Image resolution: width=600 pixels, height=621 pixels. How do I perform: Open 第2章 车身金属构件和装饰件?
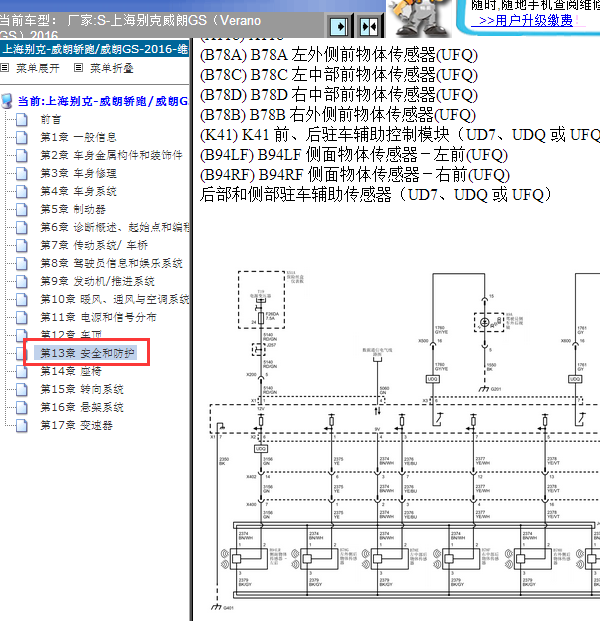click(111, 155)
